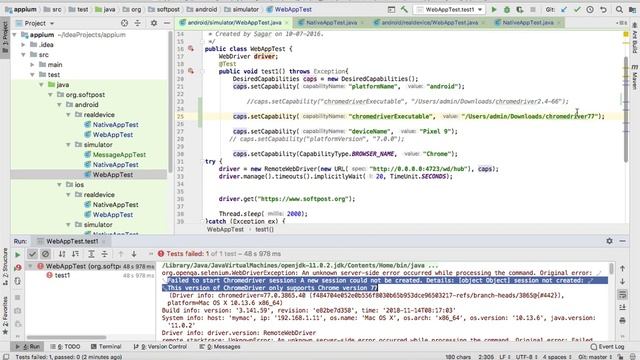Collapse the ios package
This screenshot has height=360, width=640.
60,184
